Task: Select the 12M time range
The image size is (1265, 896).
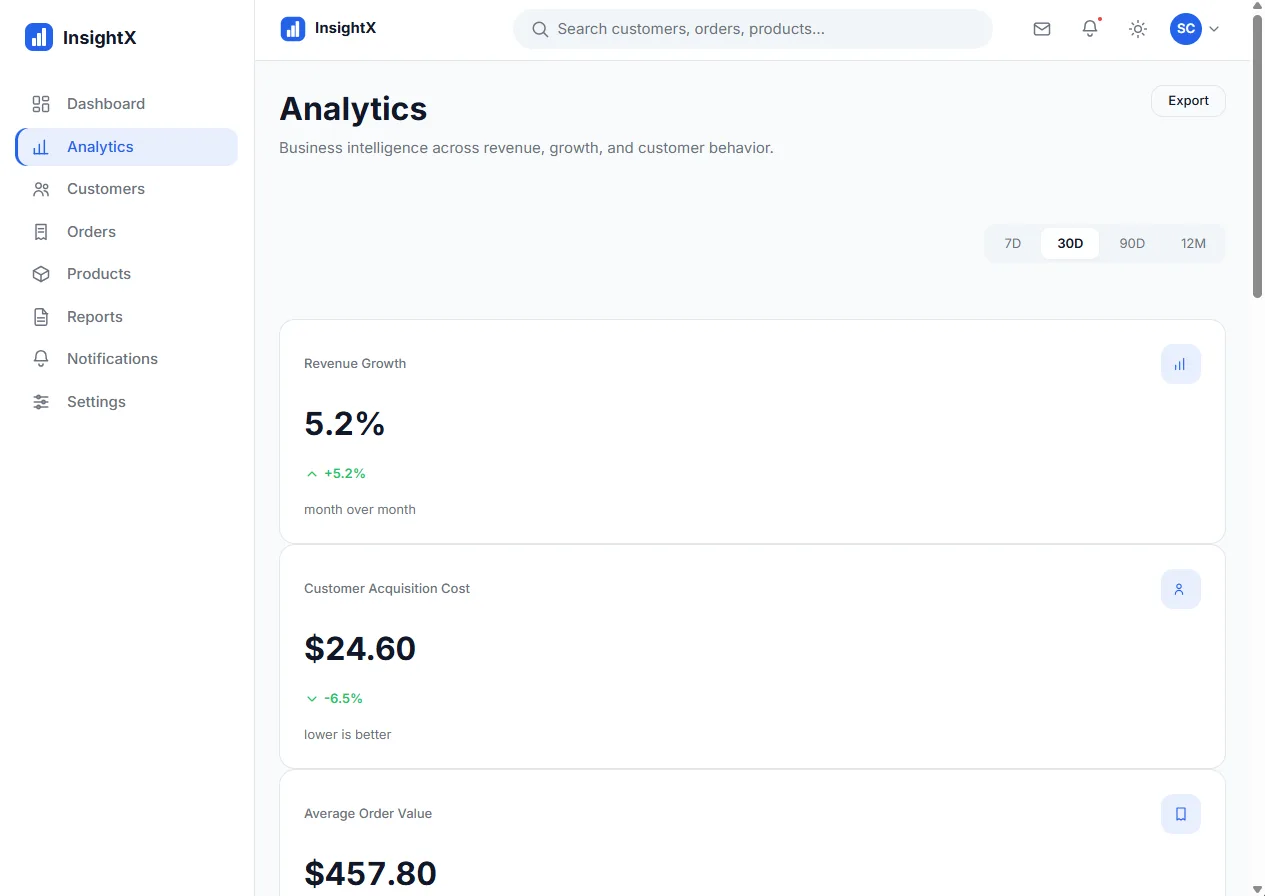Action: [x=1193, y=244]
